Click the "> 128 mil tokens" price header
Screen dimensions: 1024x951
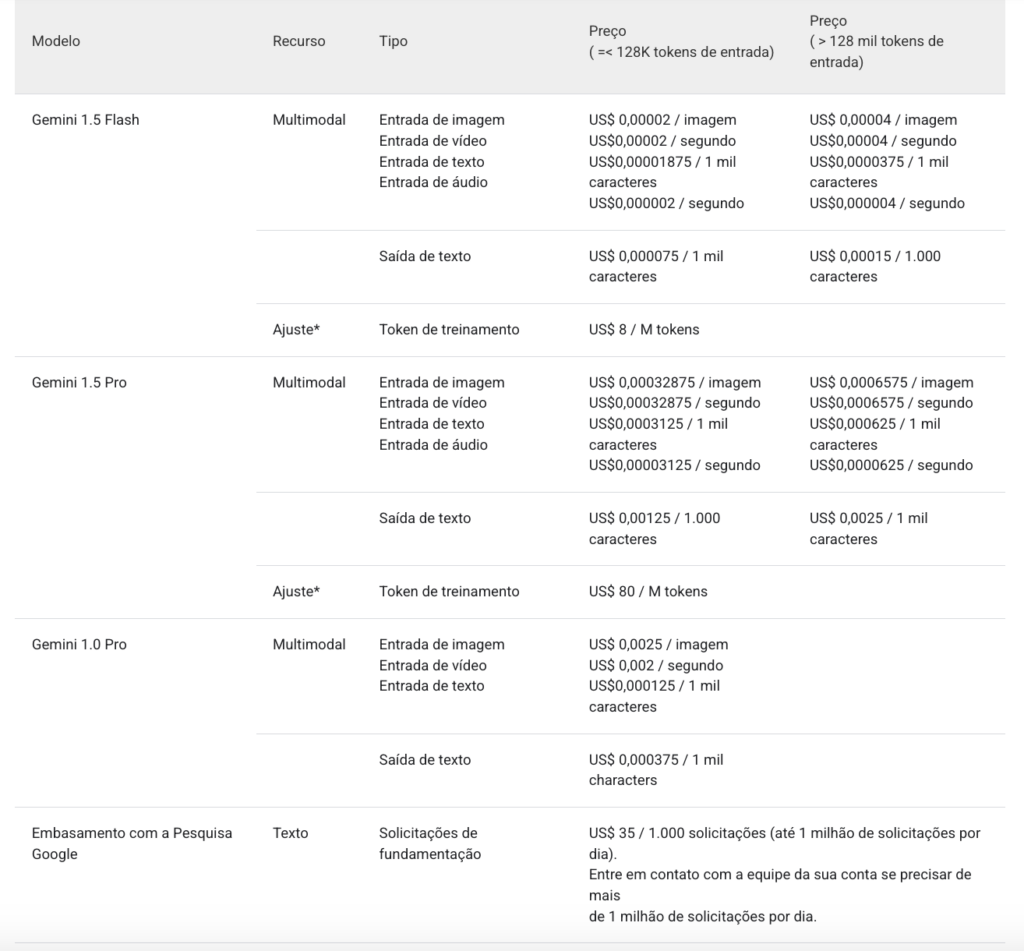[x=876, y=41]
